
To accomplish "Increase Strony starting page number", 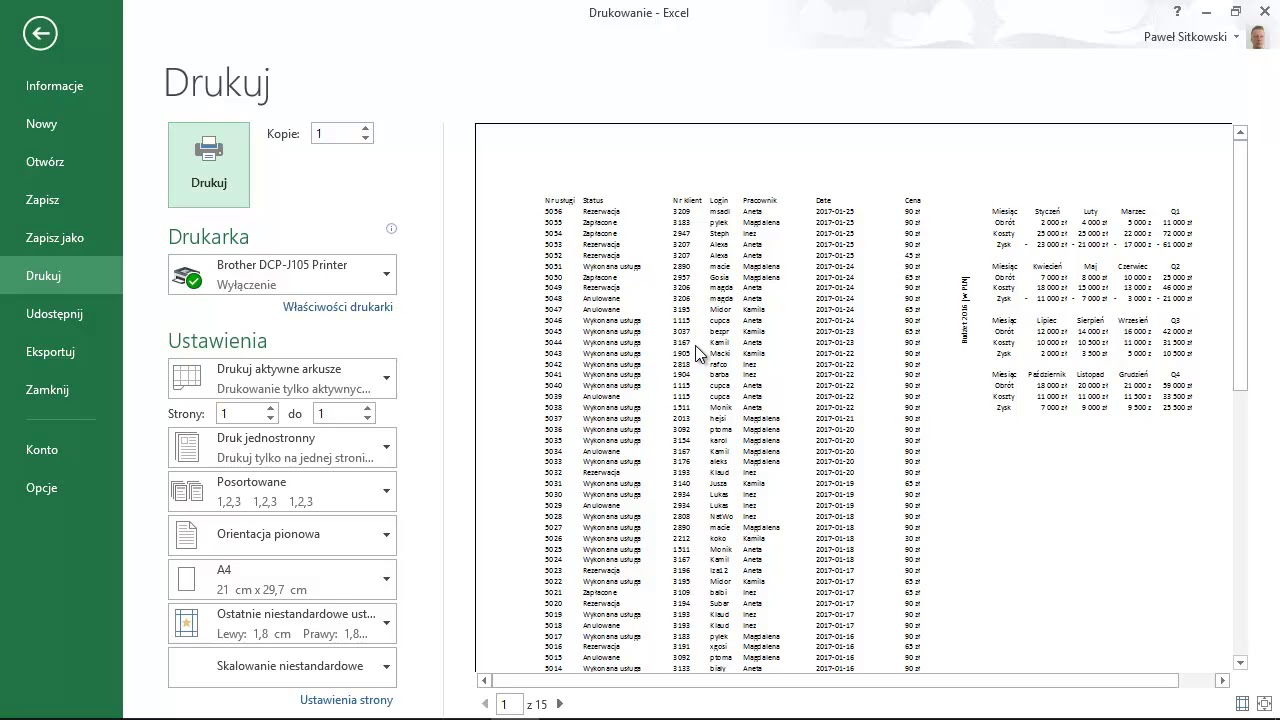I will (271, 408).
